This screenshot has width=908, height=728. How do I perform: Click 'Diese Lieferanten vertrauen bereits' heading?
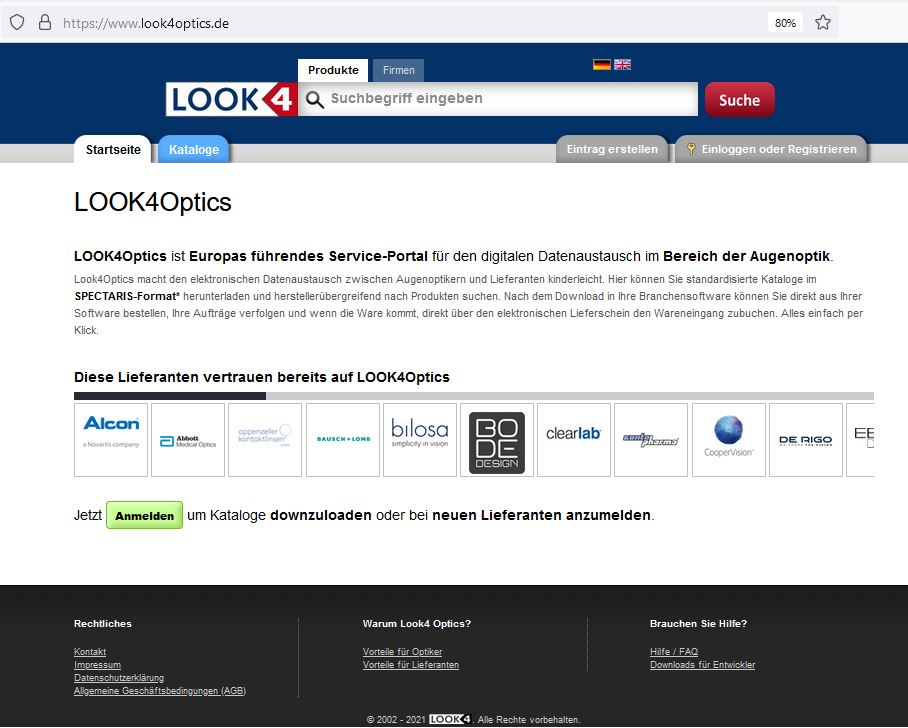pyautogui.click(x=261, y=377)
